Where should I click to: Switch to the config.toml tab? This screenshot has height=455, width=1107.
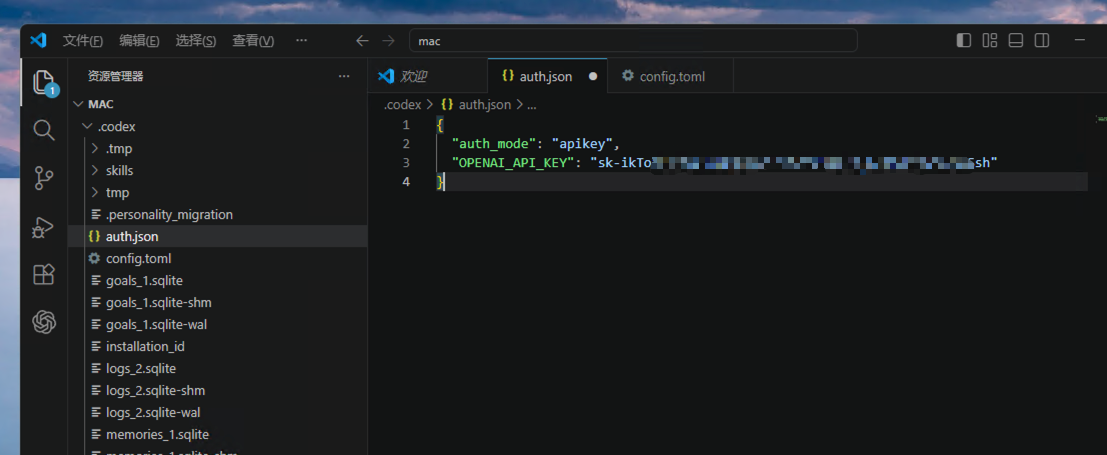(663, 76)
